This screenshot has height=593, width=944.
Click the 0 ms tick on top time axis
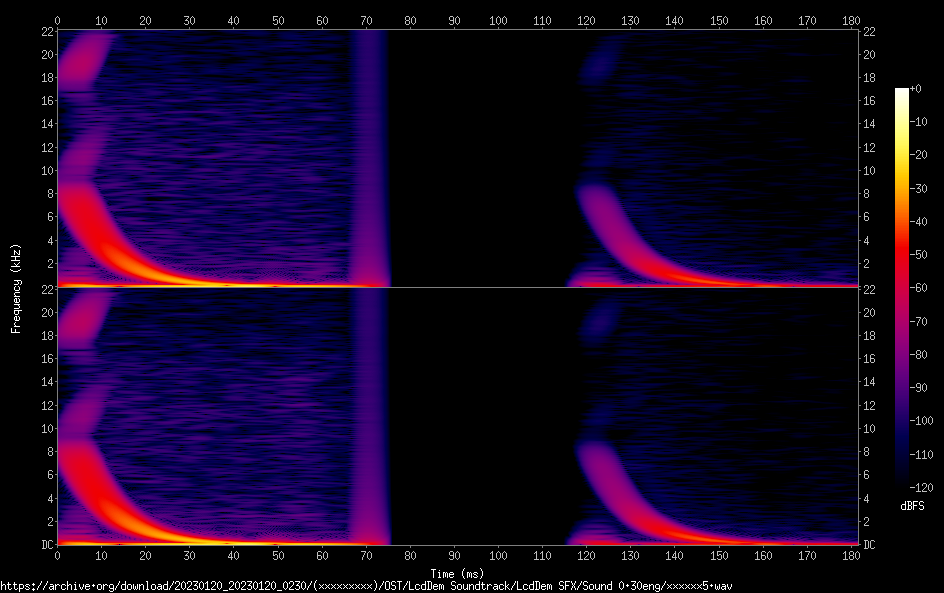pyautogui.click(x=57, y=19)
